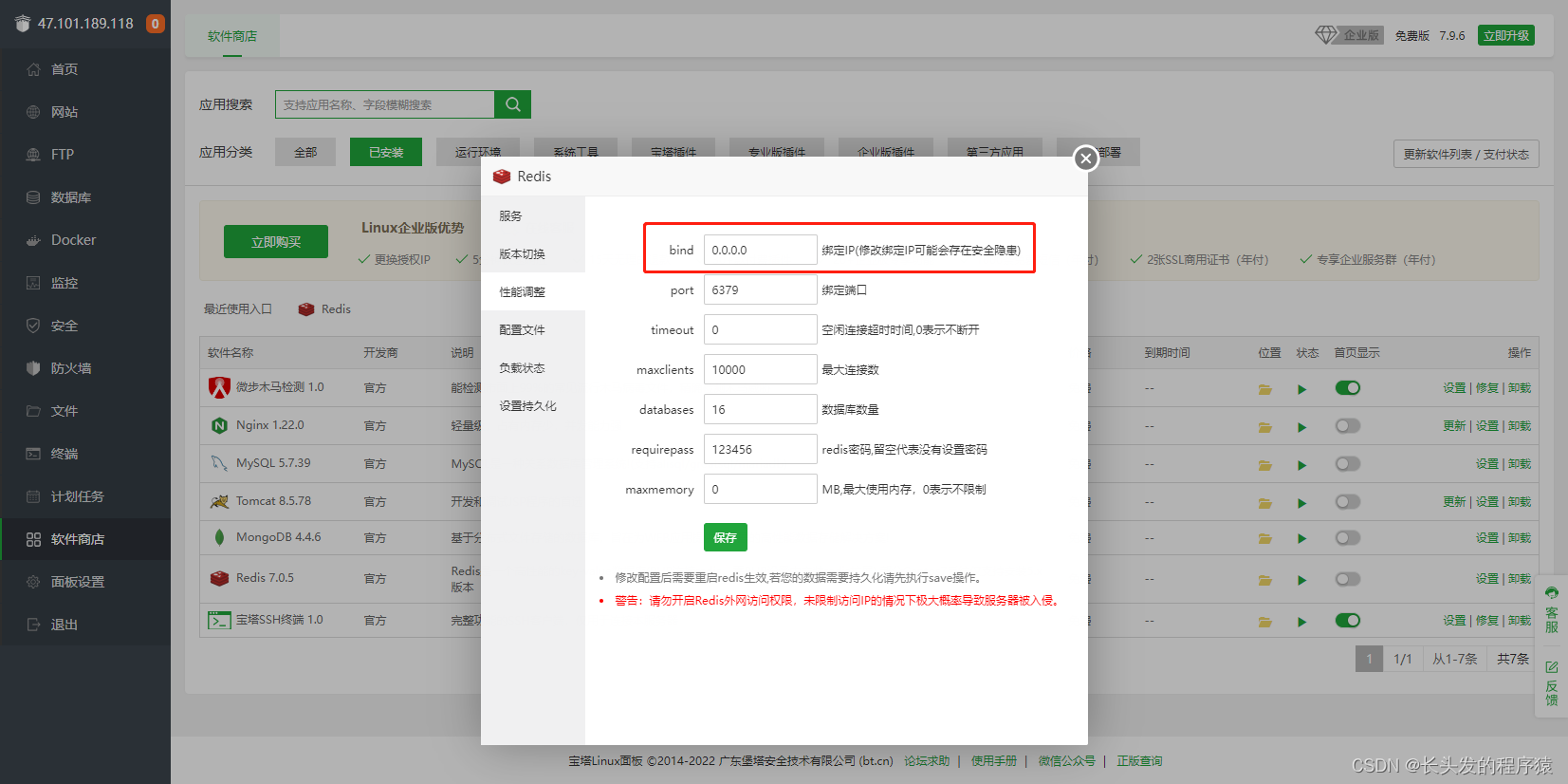Open 论坛求助 footer link
This screenshot has width=1568, height=784.
[x=927, y=761]
